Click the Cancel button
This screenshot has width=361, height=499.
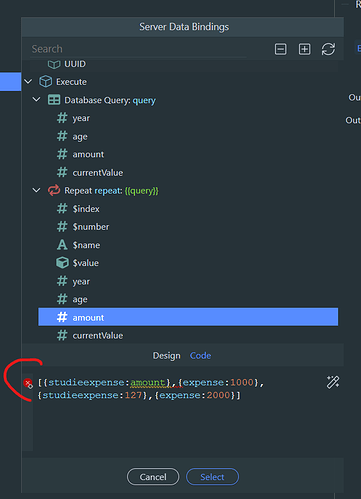coord(153,477)
